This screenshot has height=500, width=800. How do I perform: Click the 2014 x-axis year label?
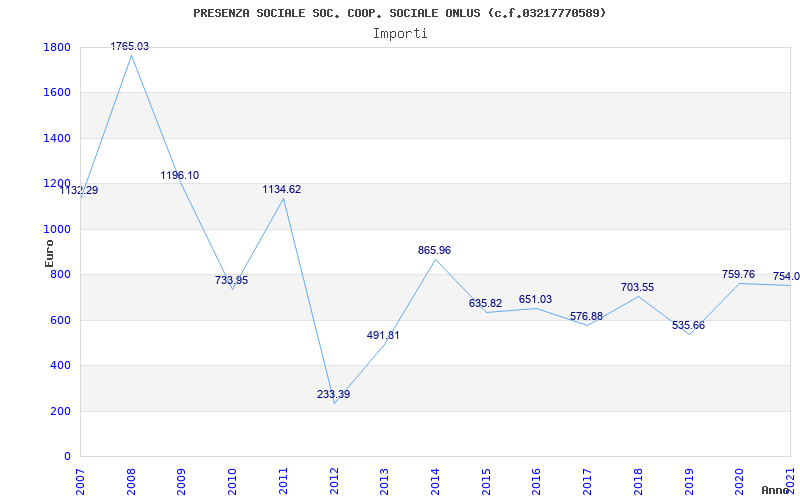point(435,482)
